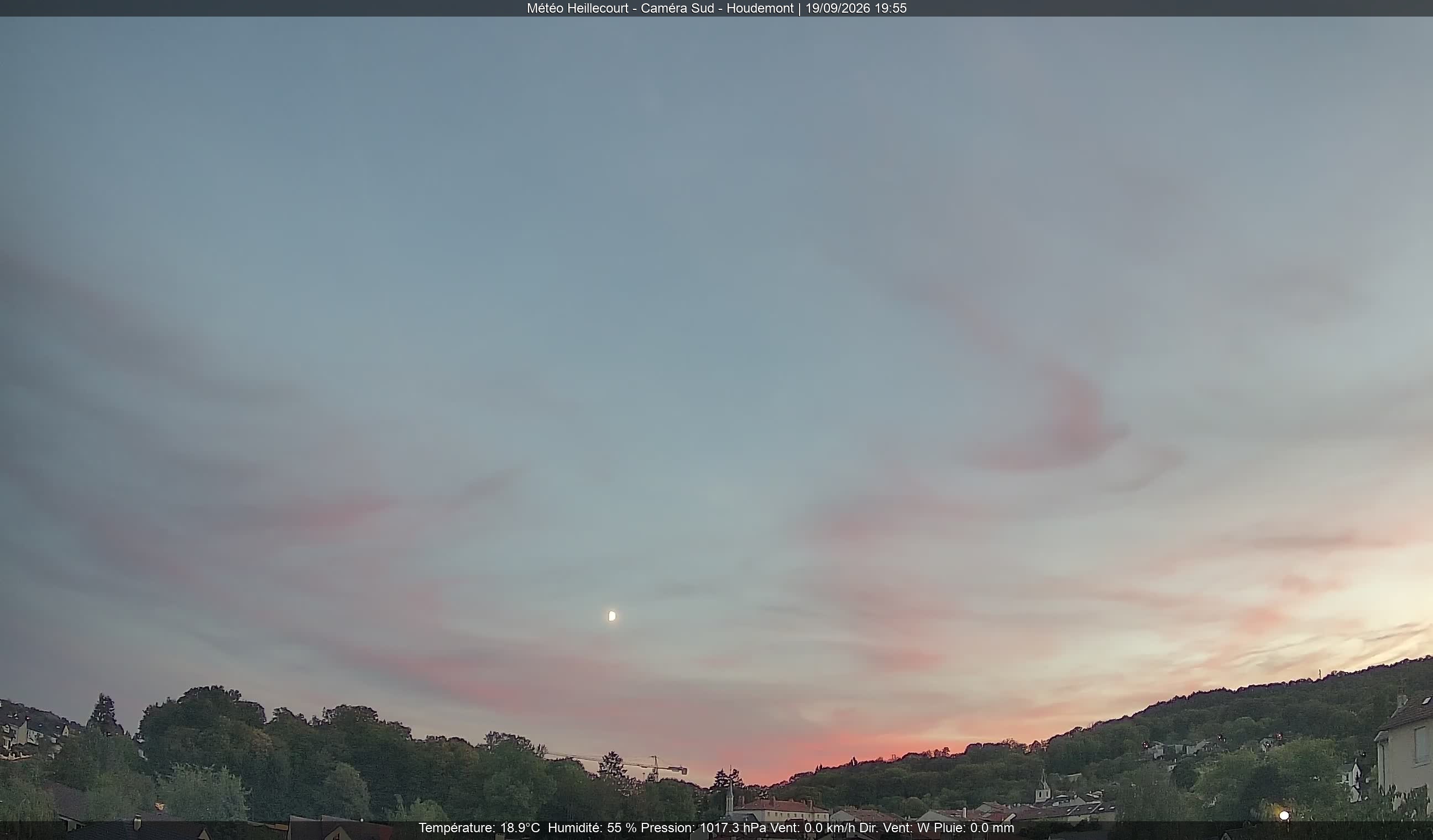This screenshot has width=1433, height=840.
Task: Click the beige house at the right edge
Action: click(x=1405, y=744)
